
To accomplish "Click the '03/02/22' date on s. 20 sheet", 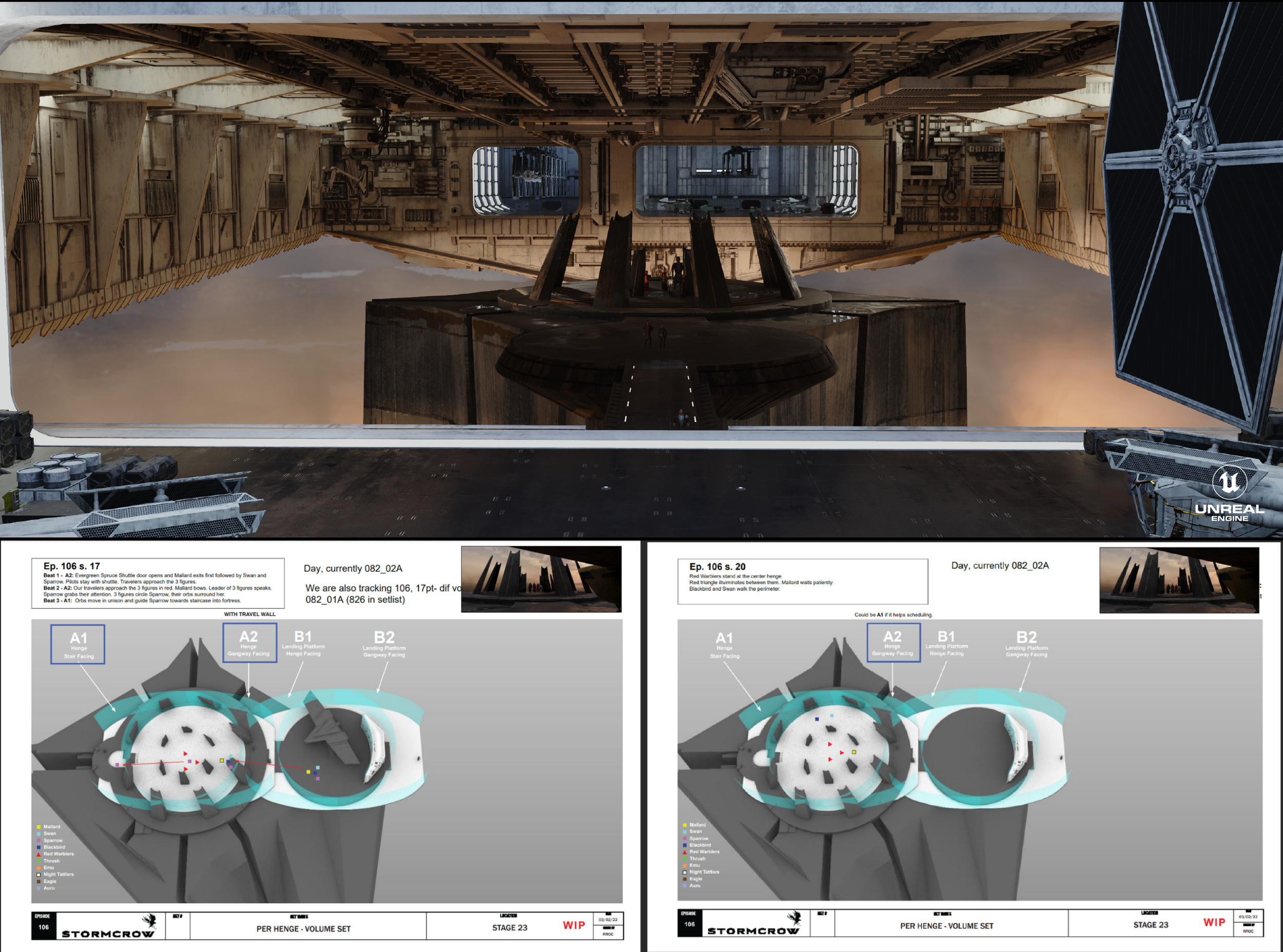I will point(1248,917).
